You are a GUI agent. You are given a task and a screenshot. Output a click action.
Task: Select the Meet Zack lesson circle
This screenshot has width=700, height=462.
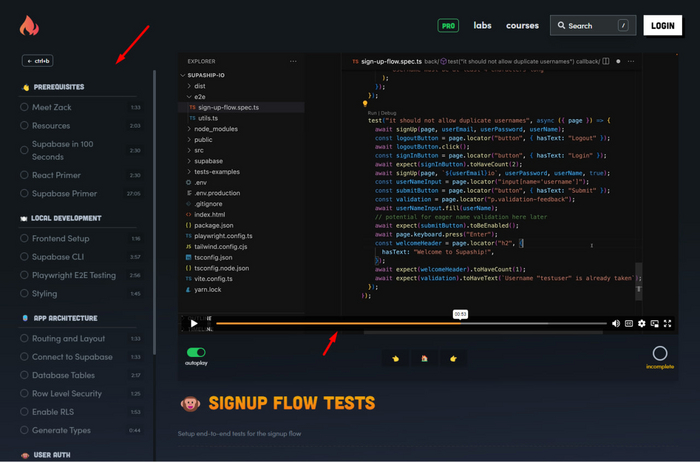pyautogui.click(x=24, y=107)
